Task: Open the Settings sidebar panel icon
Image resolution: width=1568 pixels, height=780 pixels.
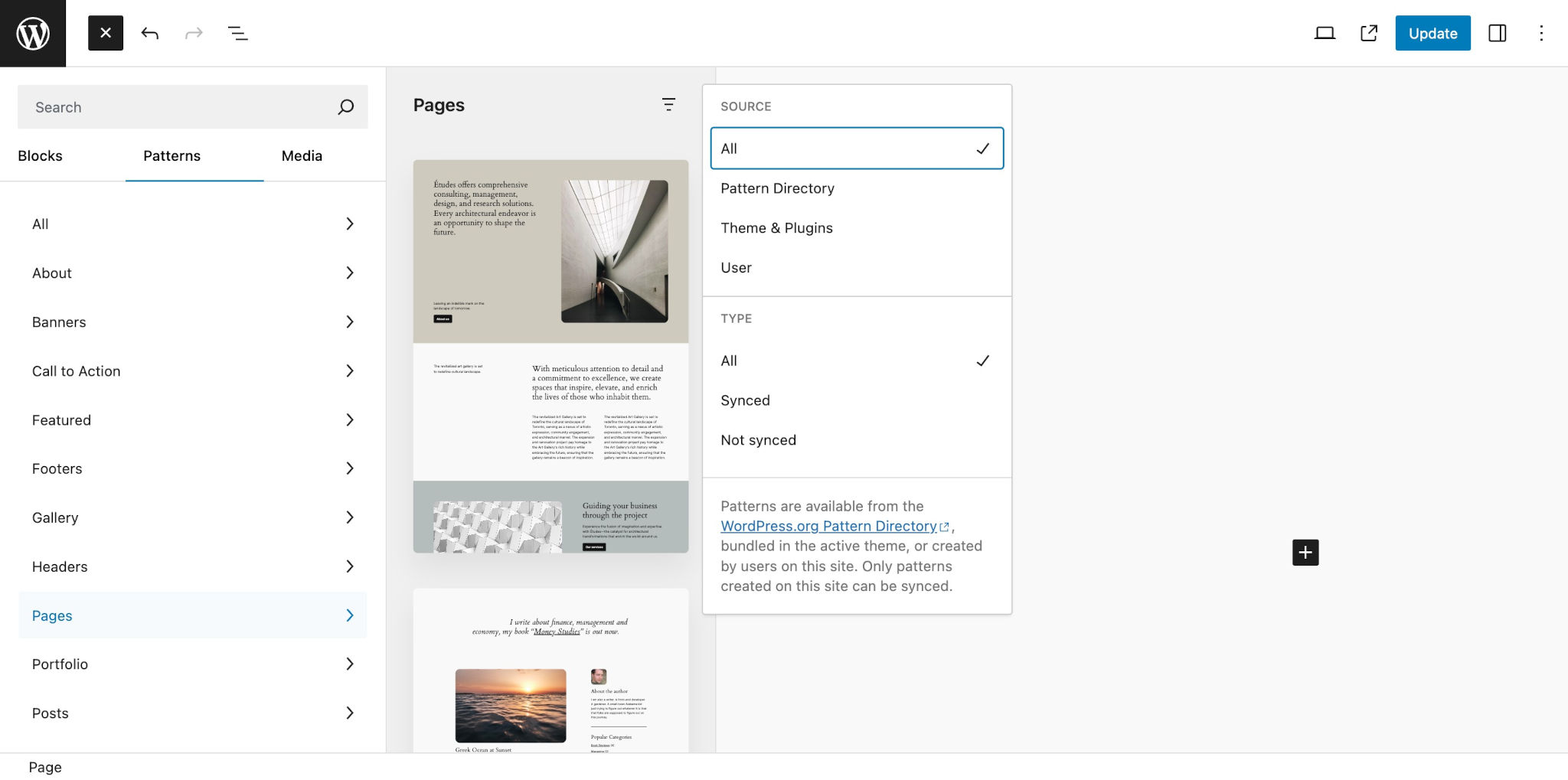Action: tap(1497, 33)
